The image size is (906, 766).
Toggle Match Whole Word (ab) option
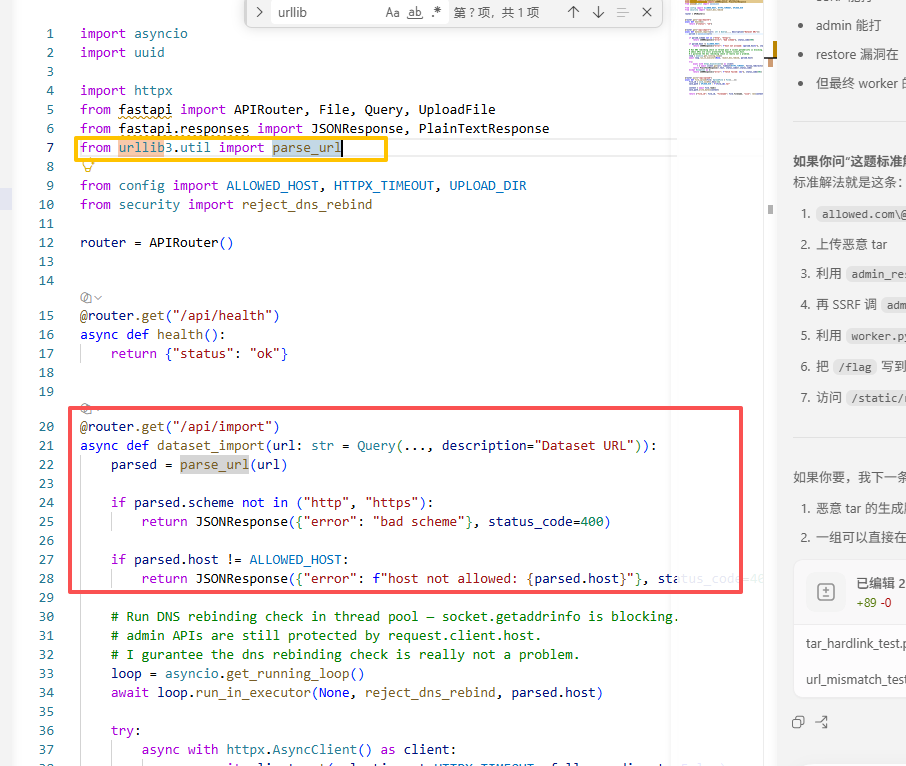pyautogui.click(x=415, y=12)
